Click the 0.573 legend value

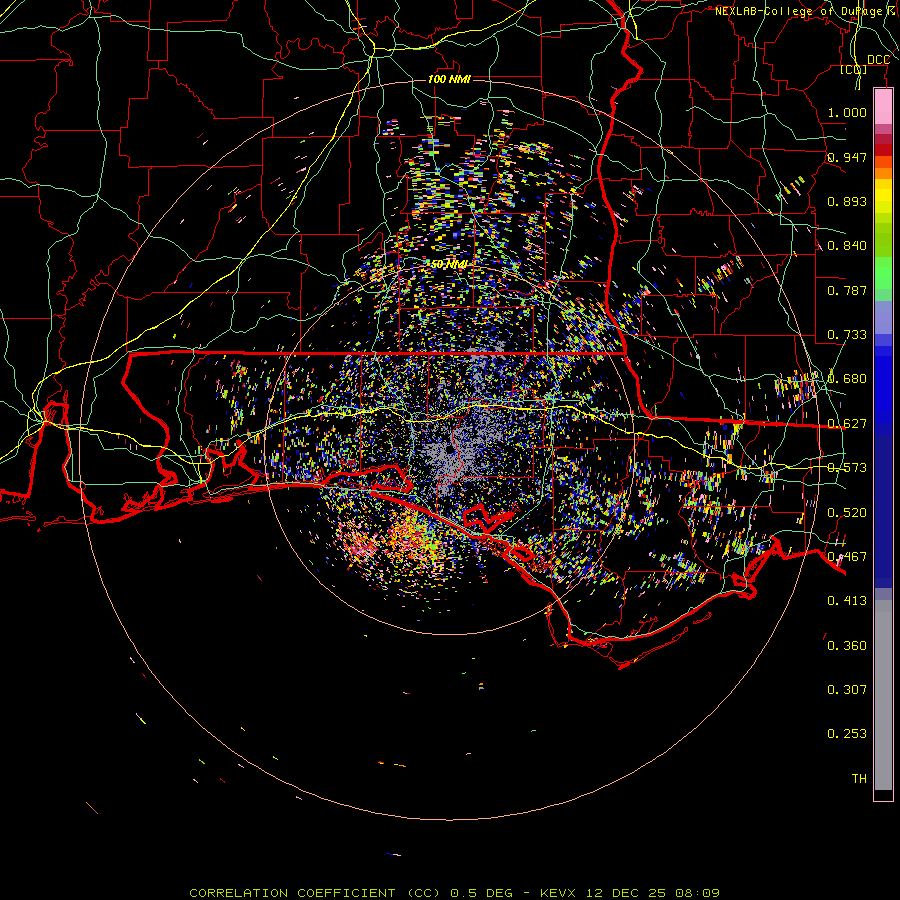(x=847, y=468)
